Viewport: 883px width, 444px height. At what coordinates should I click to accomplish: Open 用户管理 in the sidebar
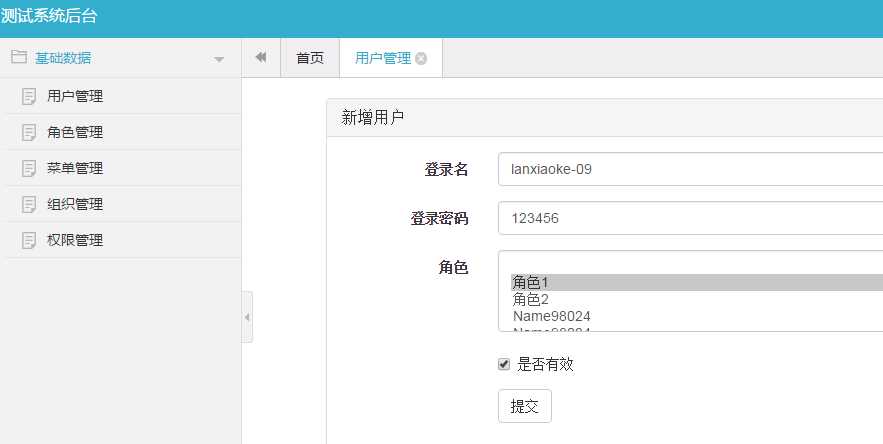click(75, 96)
